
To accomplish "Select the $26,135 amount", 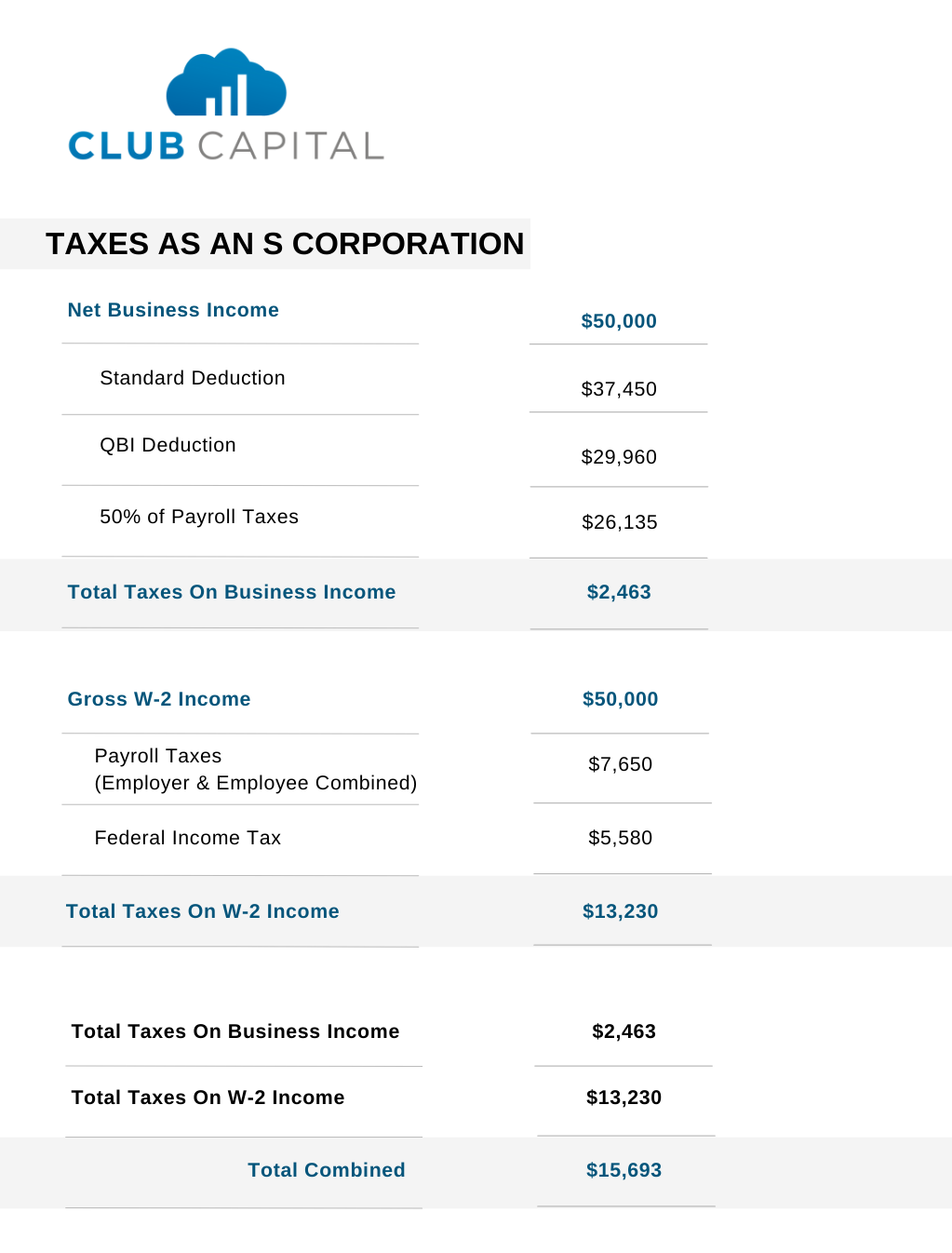I will (620, 522).
